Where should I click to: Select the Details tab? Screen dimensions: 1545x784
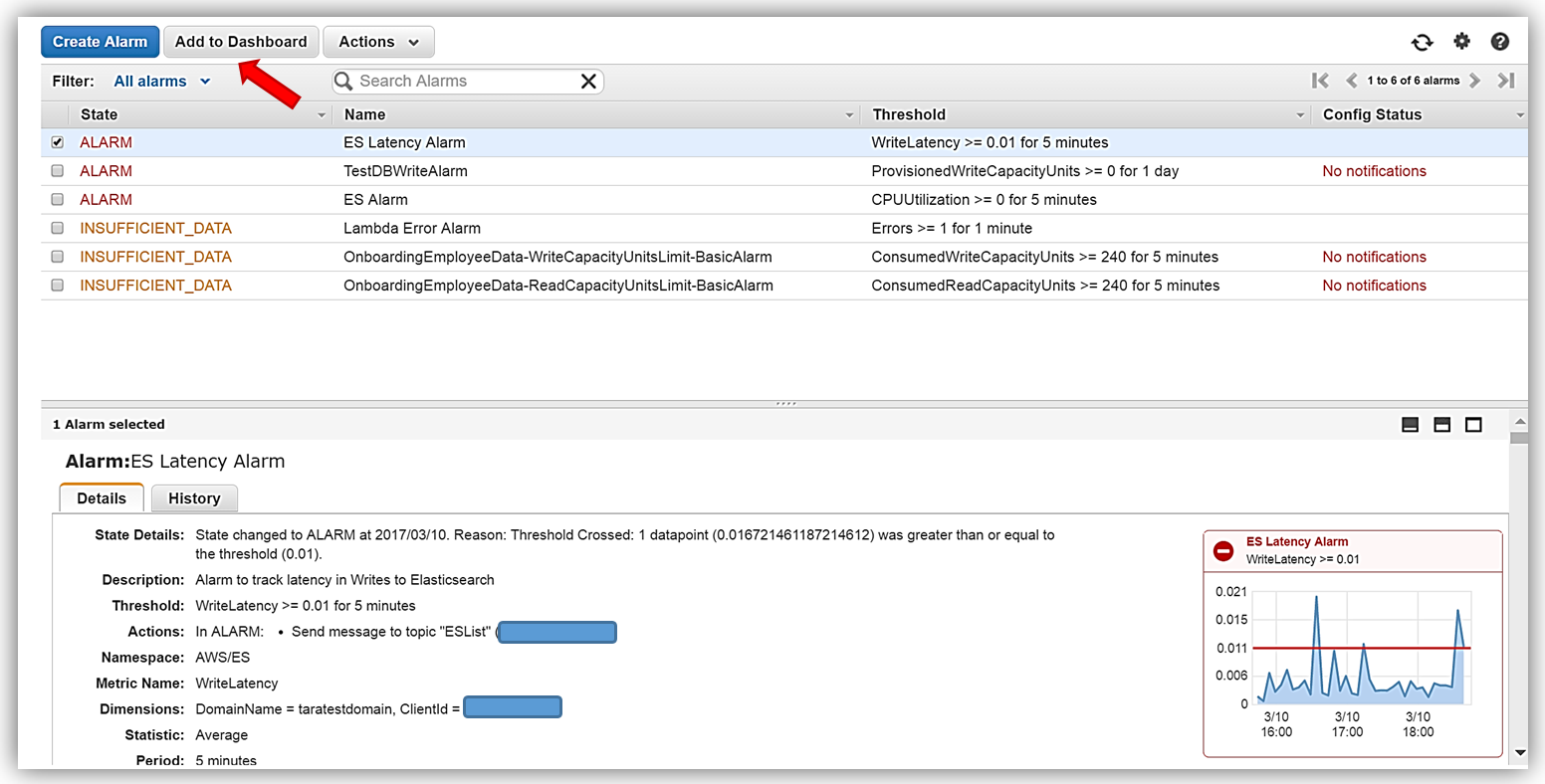tap(102, 498)
